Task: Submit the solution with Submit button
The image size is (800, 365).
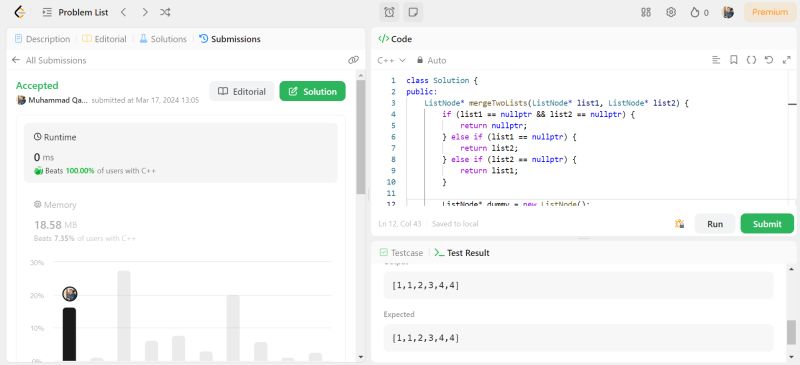Action: (767, 224)
